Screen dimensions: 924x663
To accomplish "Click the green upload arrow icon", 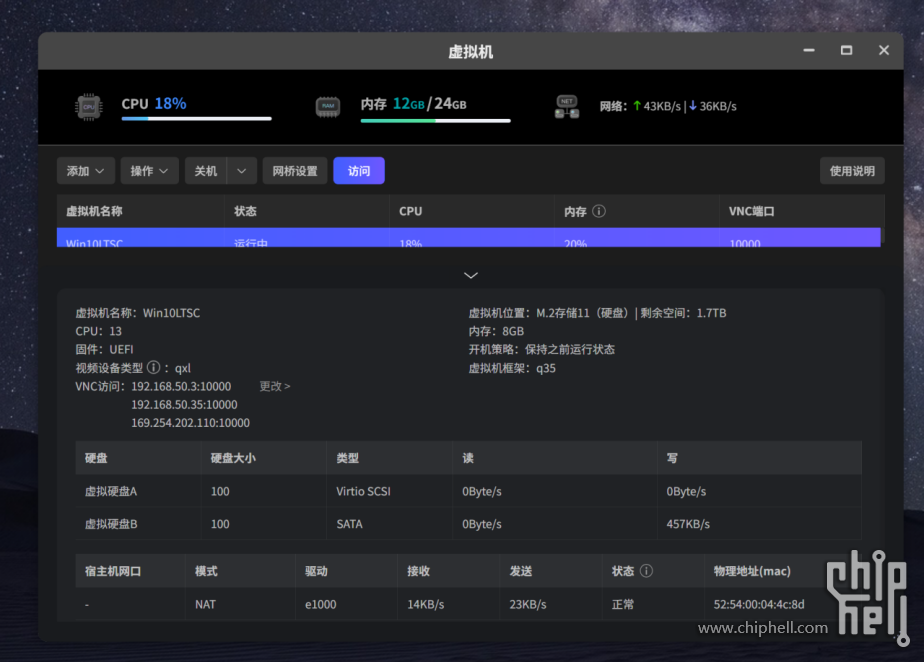I will [x=637, y=106].
